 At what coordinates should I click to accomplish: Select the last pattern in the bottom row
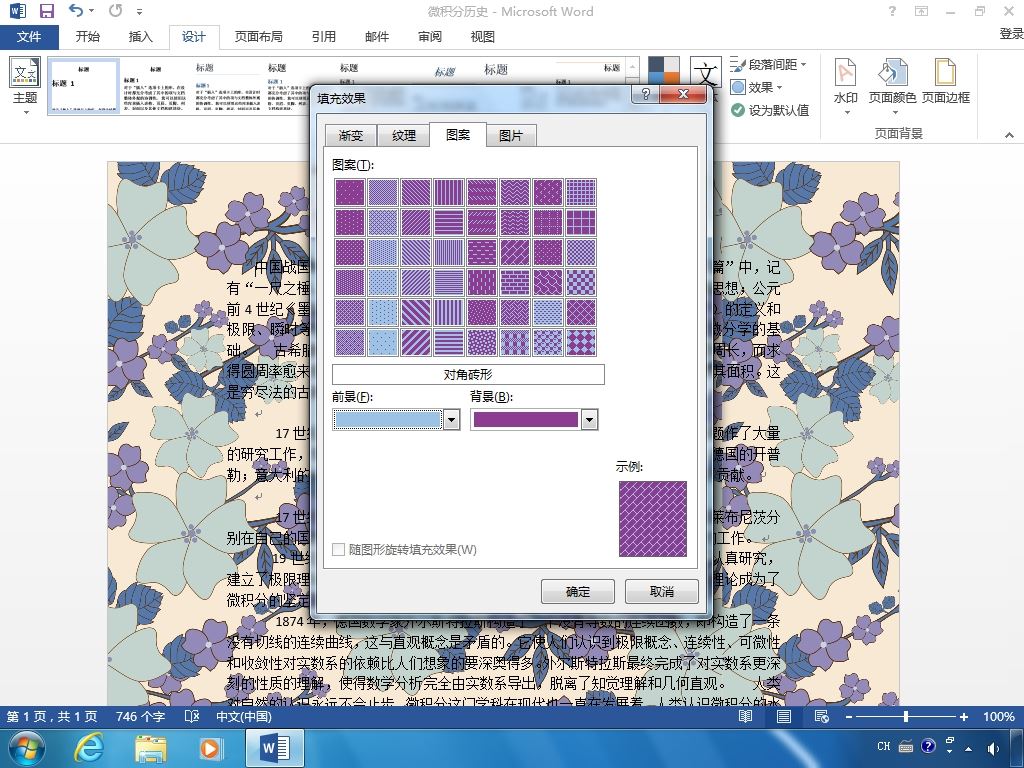click(581, 342)
